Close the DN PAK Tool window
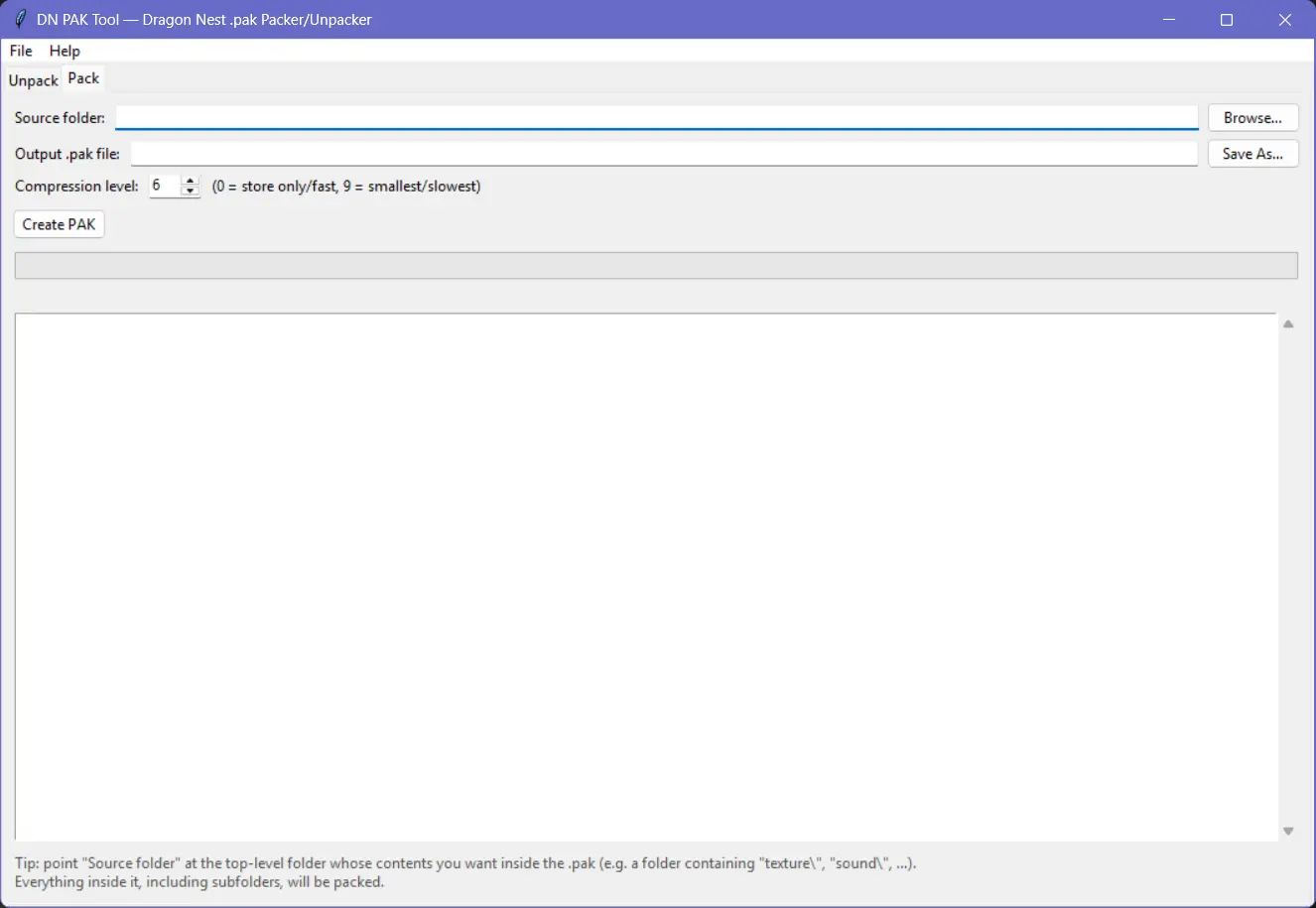1316x908 pixels. (1285, 20)
